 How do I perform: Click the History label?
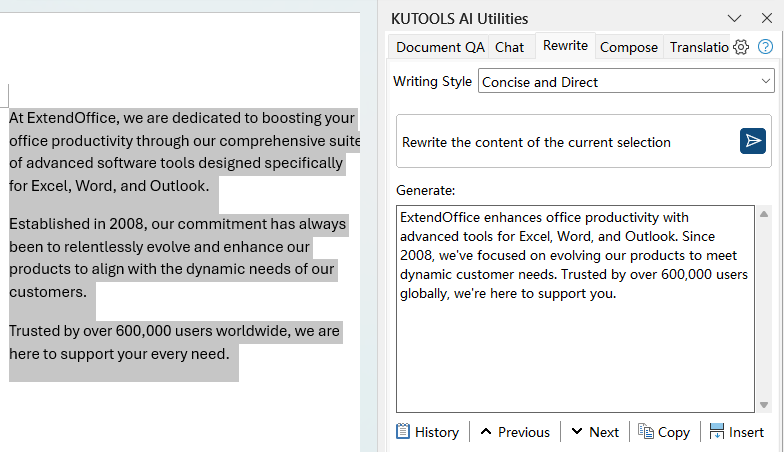(436, 432)
